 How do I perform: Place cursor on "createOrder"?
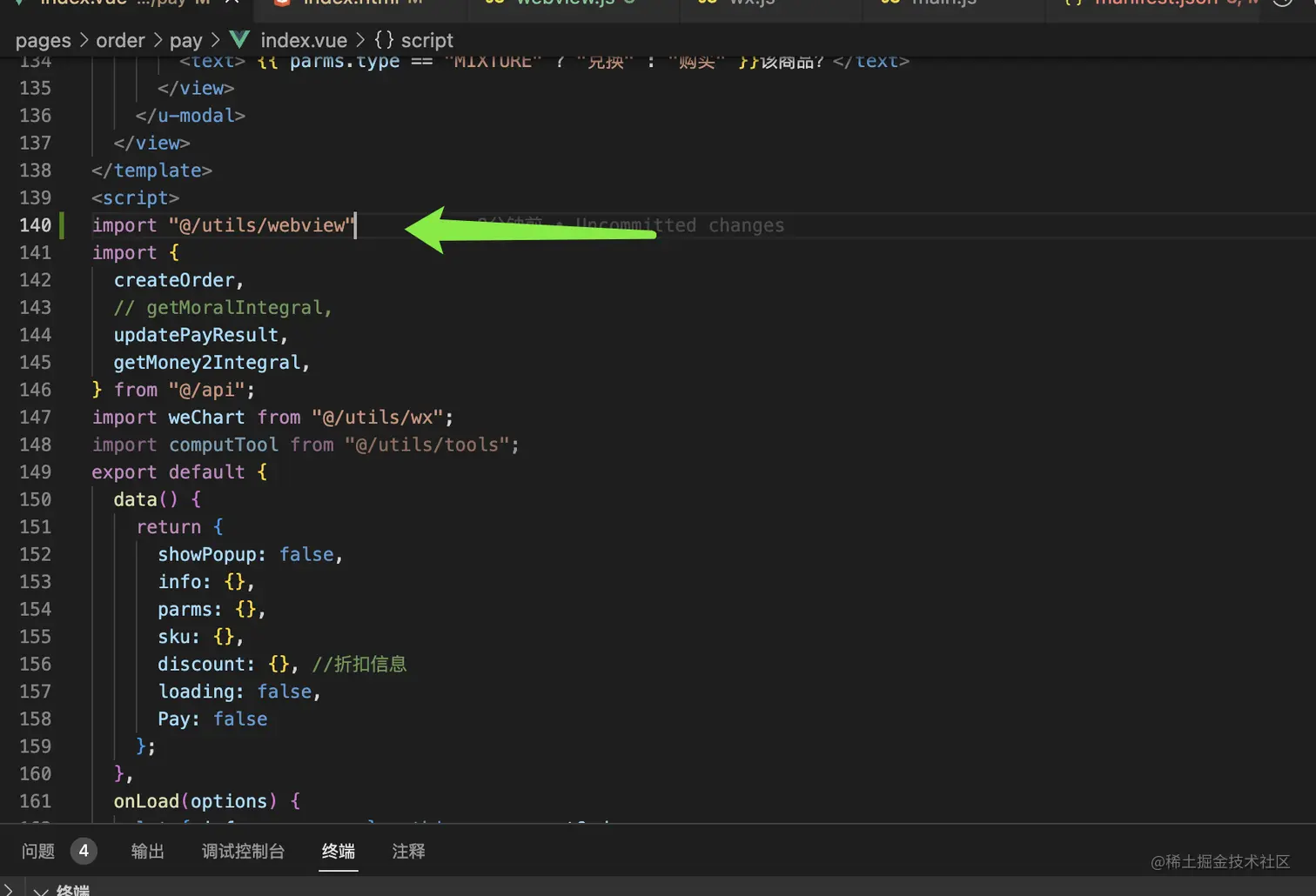174,280
